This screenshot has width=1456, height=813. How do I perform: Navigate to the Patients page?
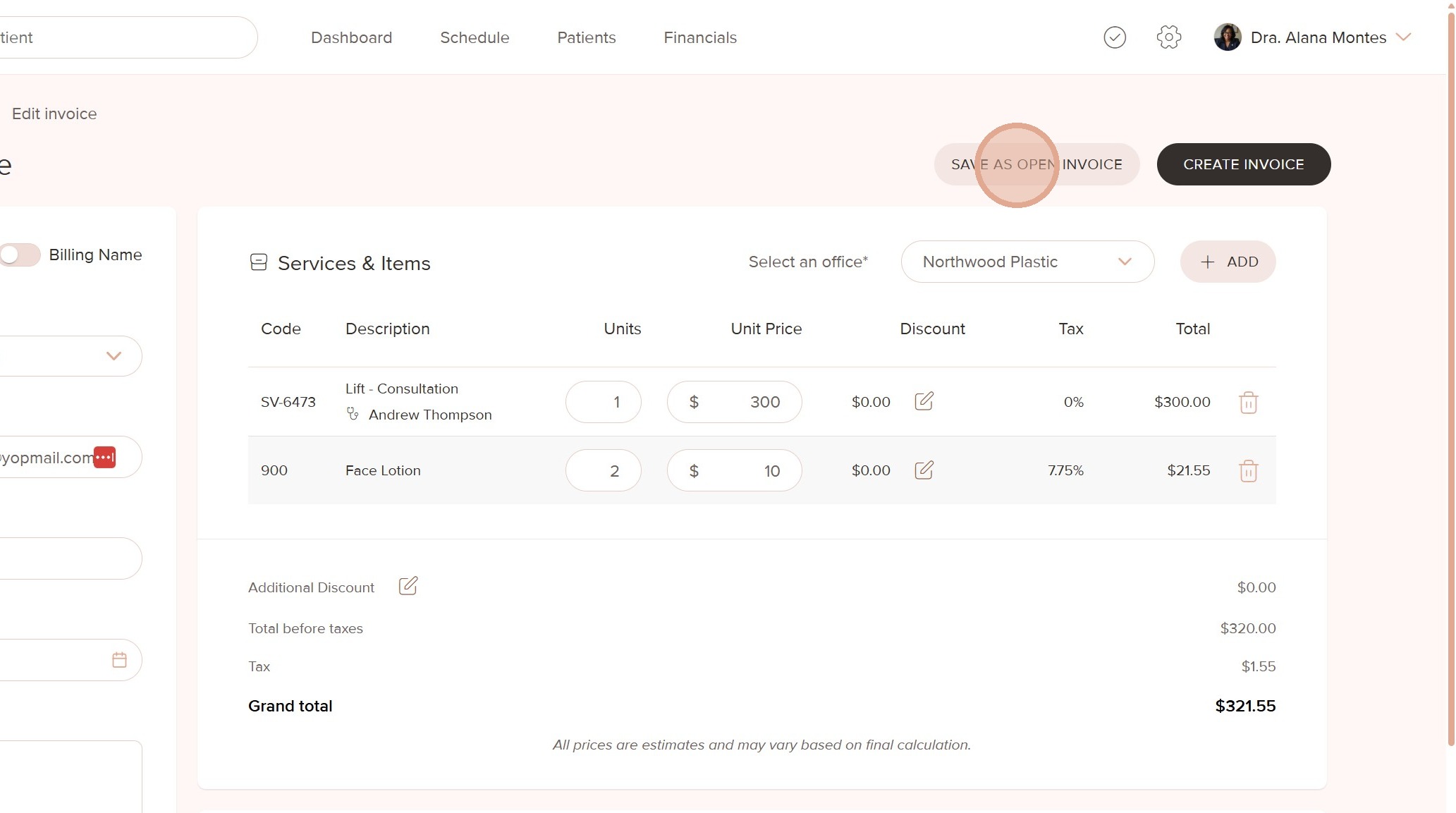pyautogui.click(x=586, y=37)
